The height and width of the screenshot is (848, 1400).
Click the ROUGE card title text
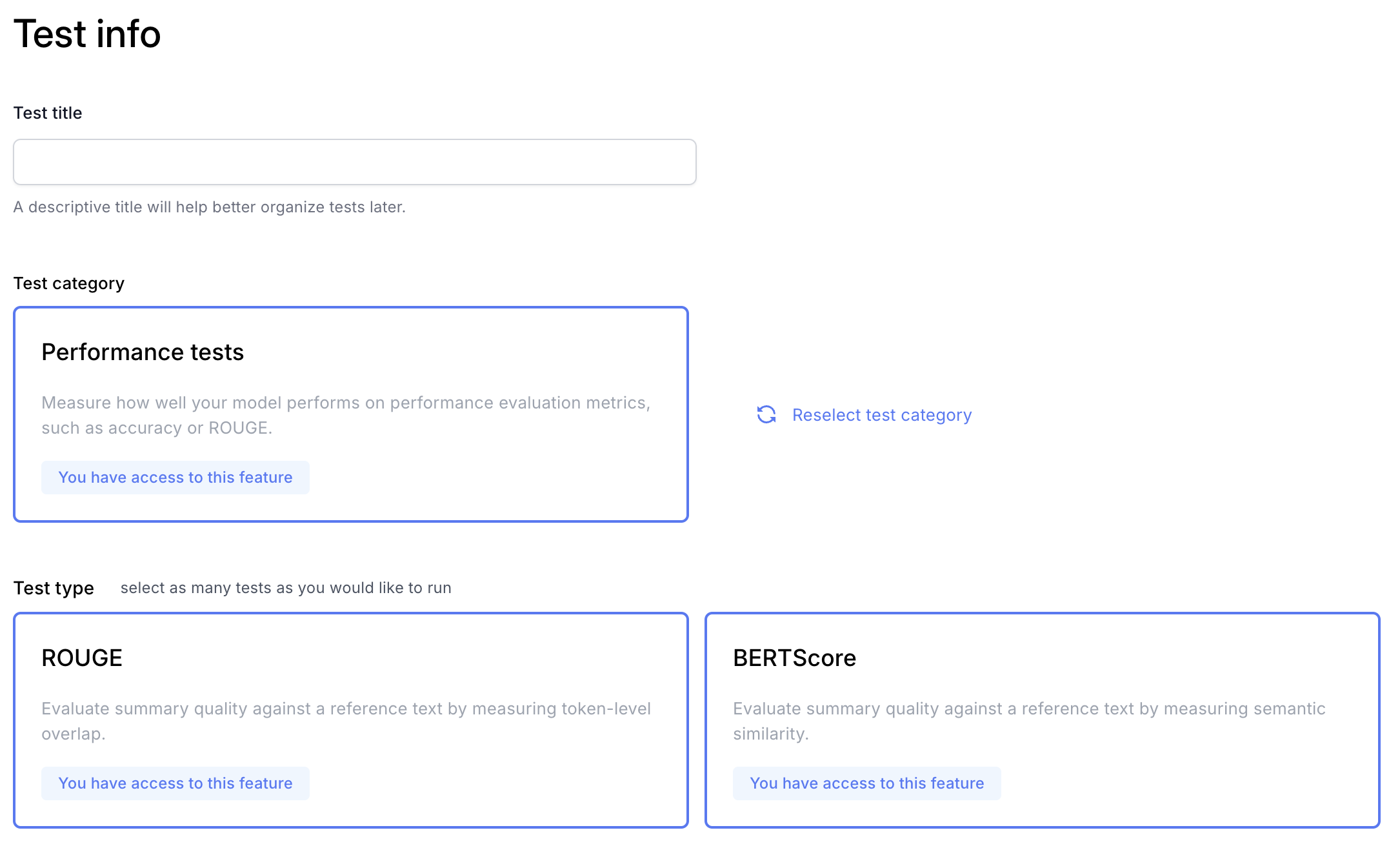click(82, 658)
